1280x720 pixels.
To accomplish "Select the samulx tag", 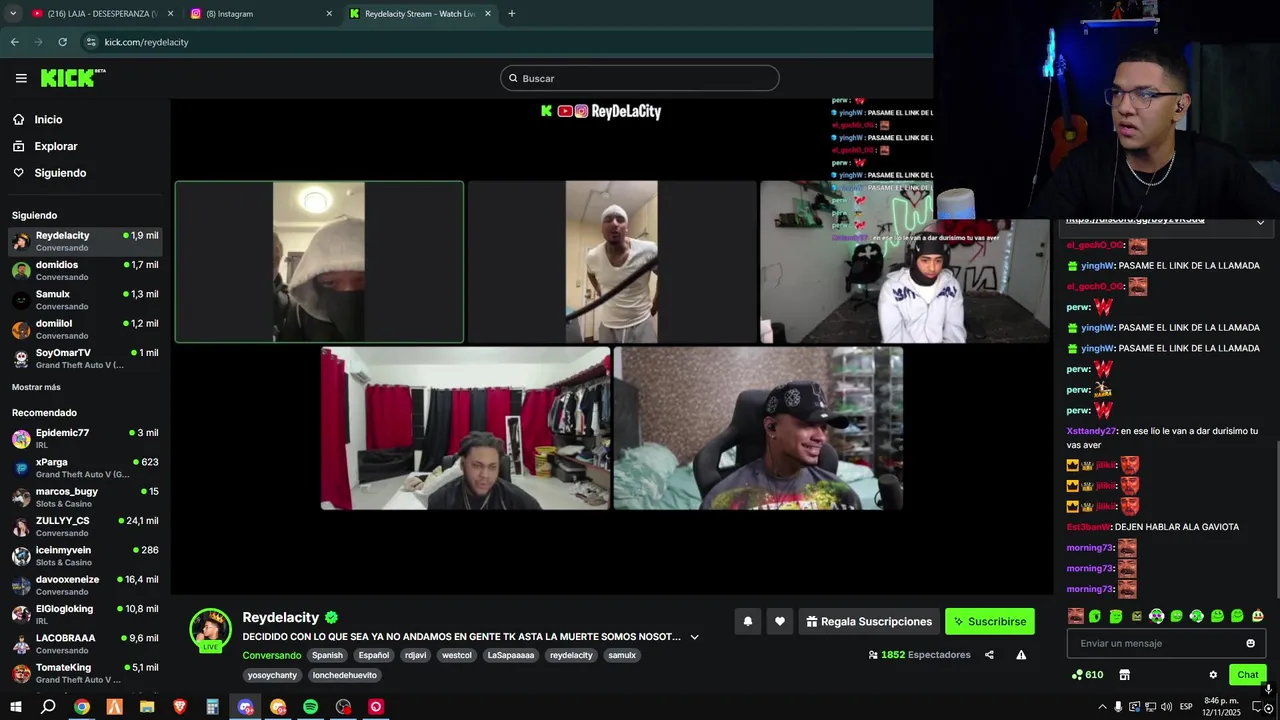I will (x=622, y=655).
